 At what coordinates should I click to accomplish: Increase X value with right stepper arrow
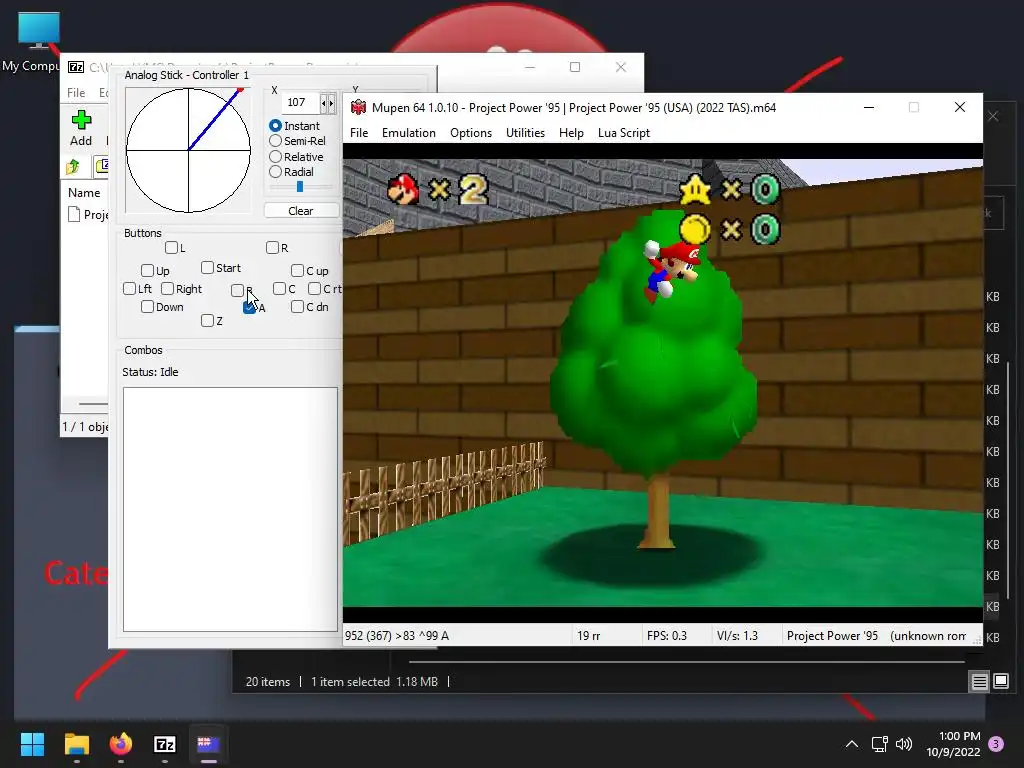click(x=332, y=103)
